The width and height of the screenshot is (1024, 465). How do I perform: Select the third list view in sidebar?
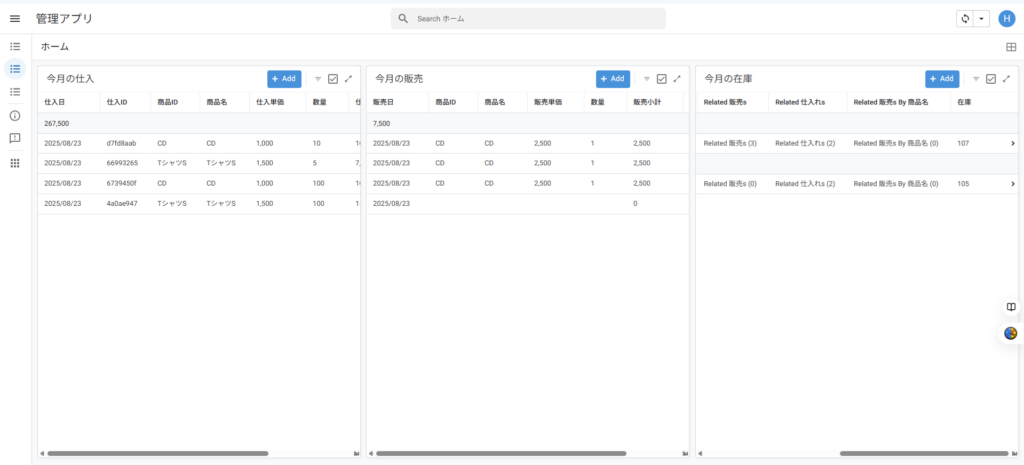click(x=15, y=92)
